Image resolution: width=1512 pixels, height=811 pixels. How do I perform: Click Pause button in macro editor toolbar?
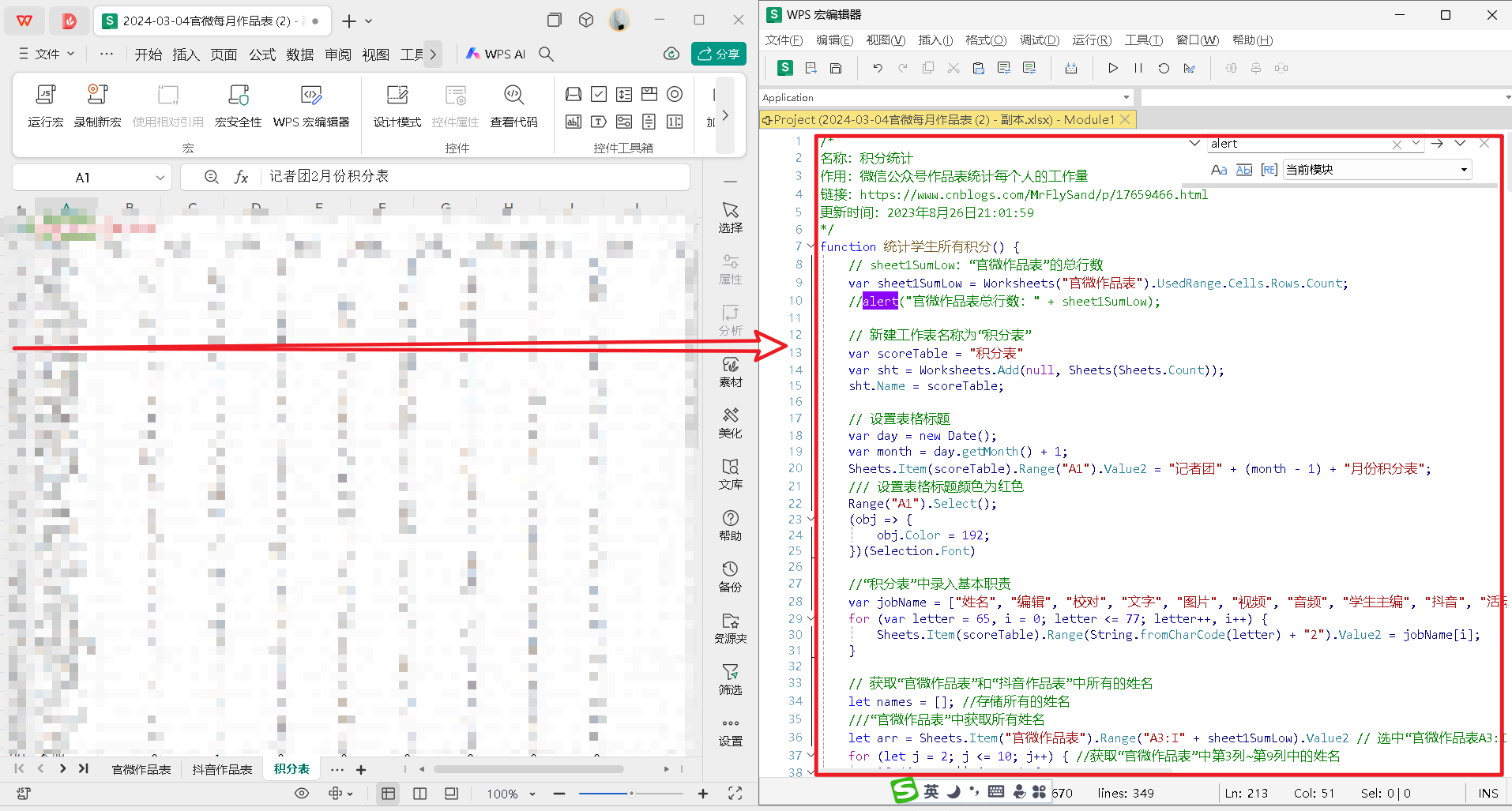(1138, 68)
